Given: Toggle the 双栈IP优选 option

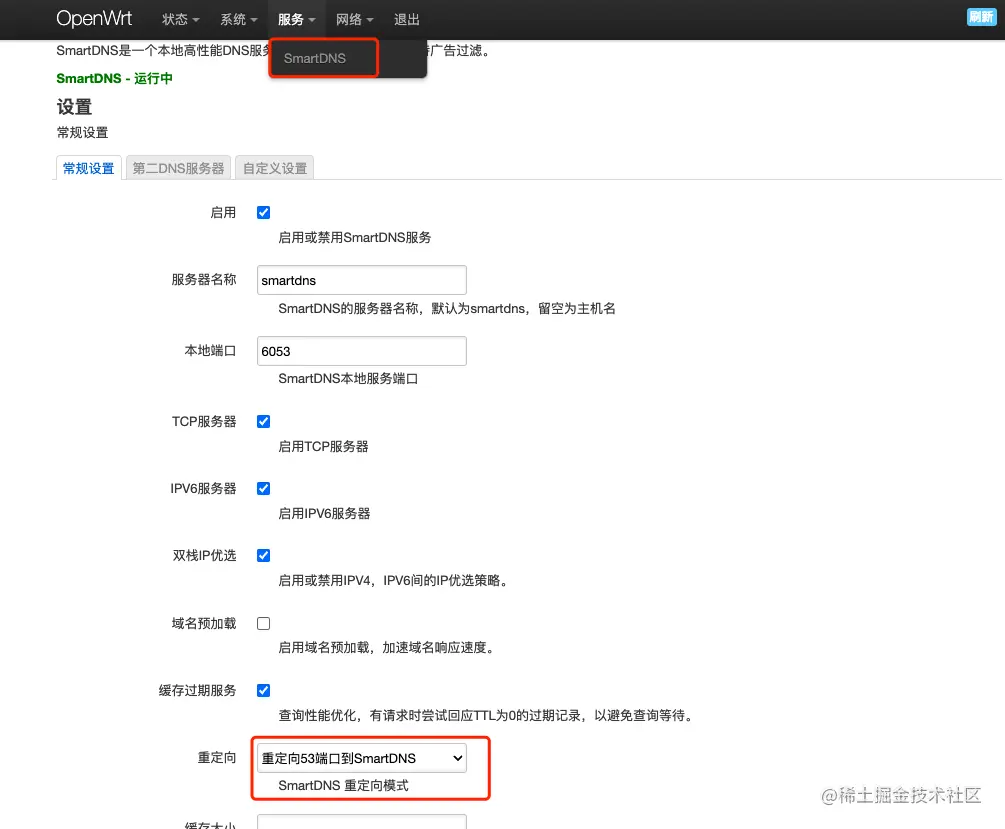Looking at the screenshot, I should tap(263, 555).
